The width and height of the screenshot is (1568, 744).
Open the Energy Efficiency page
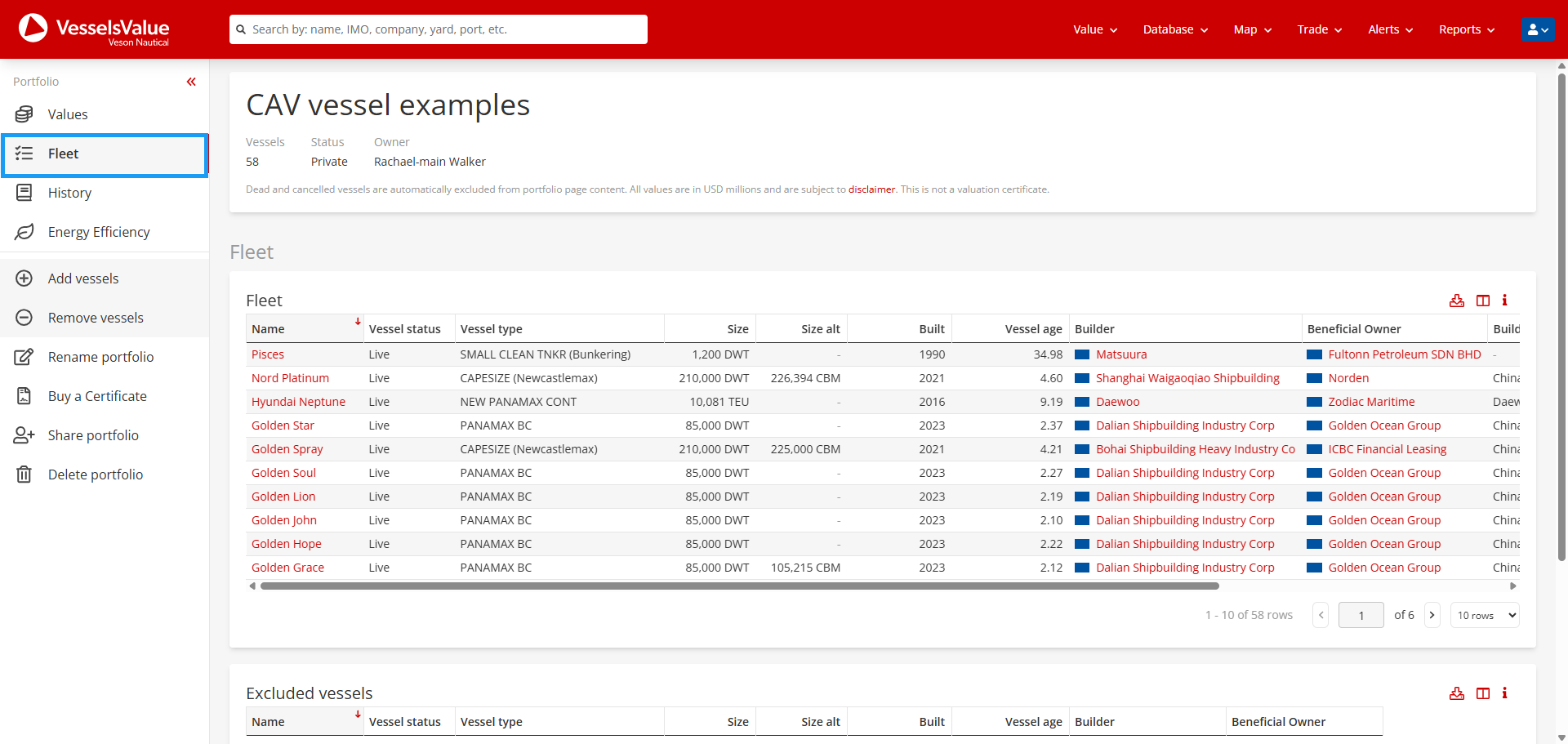(98, 232)
